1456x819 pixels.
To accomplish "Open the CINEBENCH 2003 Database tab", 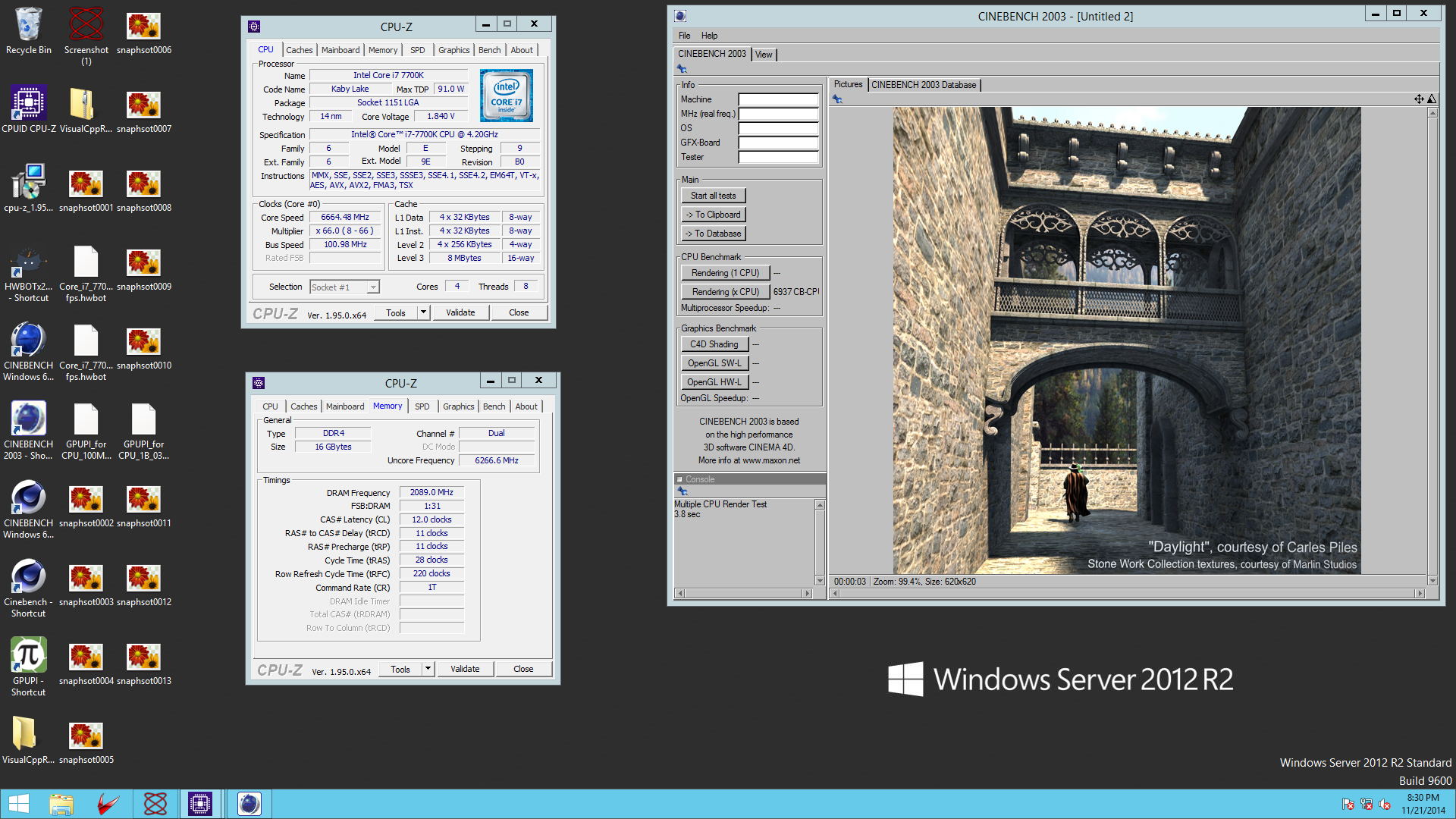I will click(924, 85).
